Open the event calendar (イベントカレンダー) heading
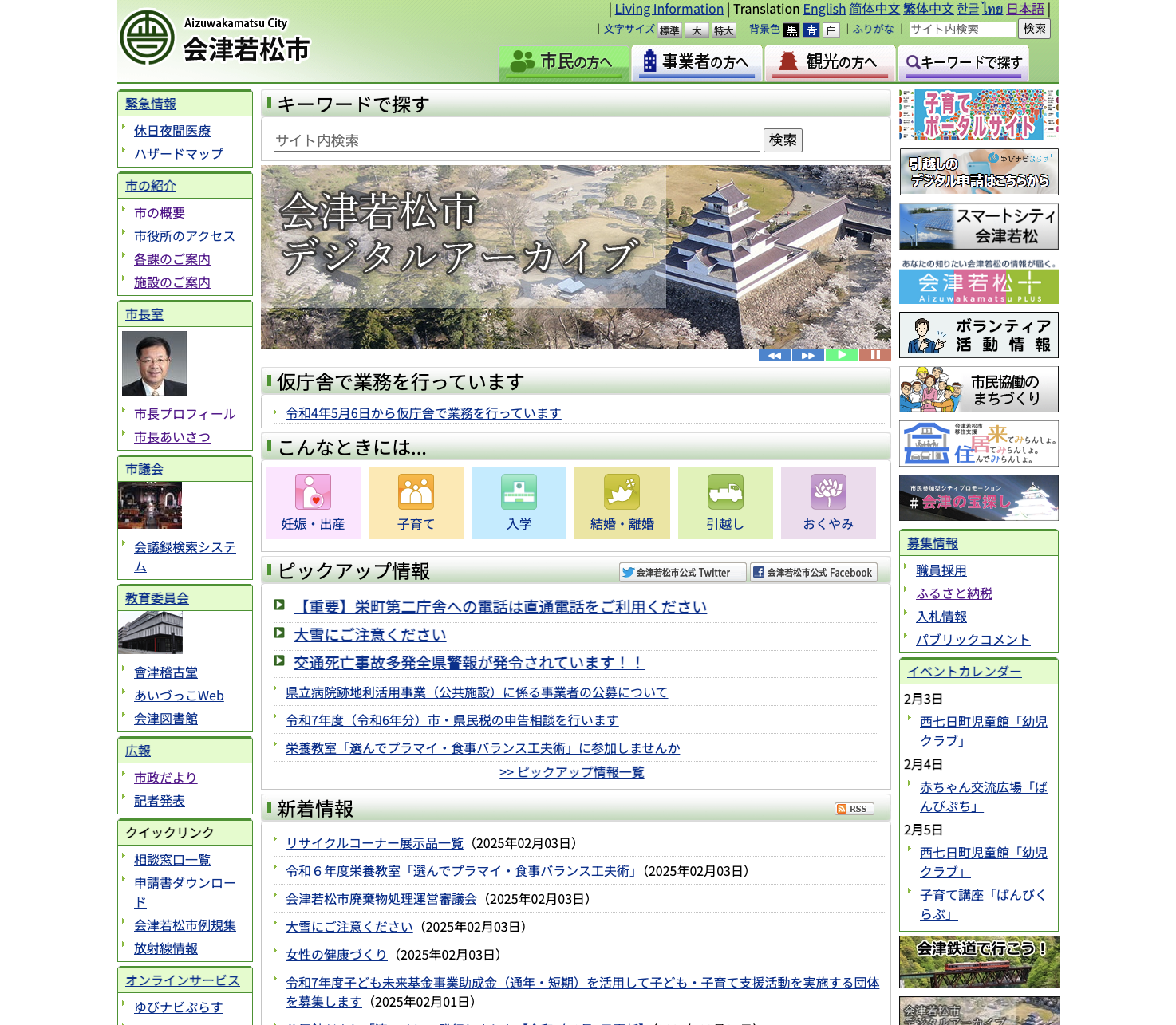 965,672
